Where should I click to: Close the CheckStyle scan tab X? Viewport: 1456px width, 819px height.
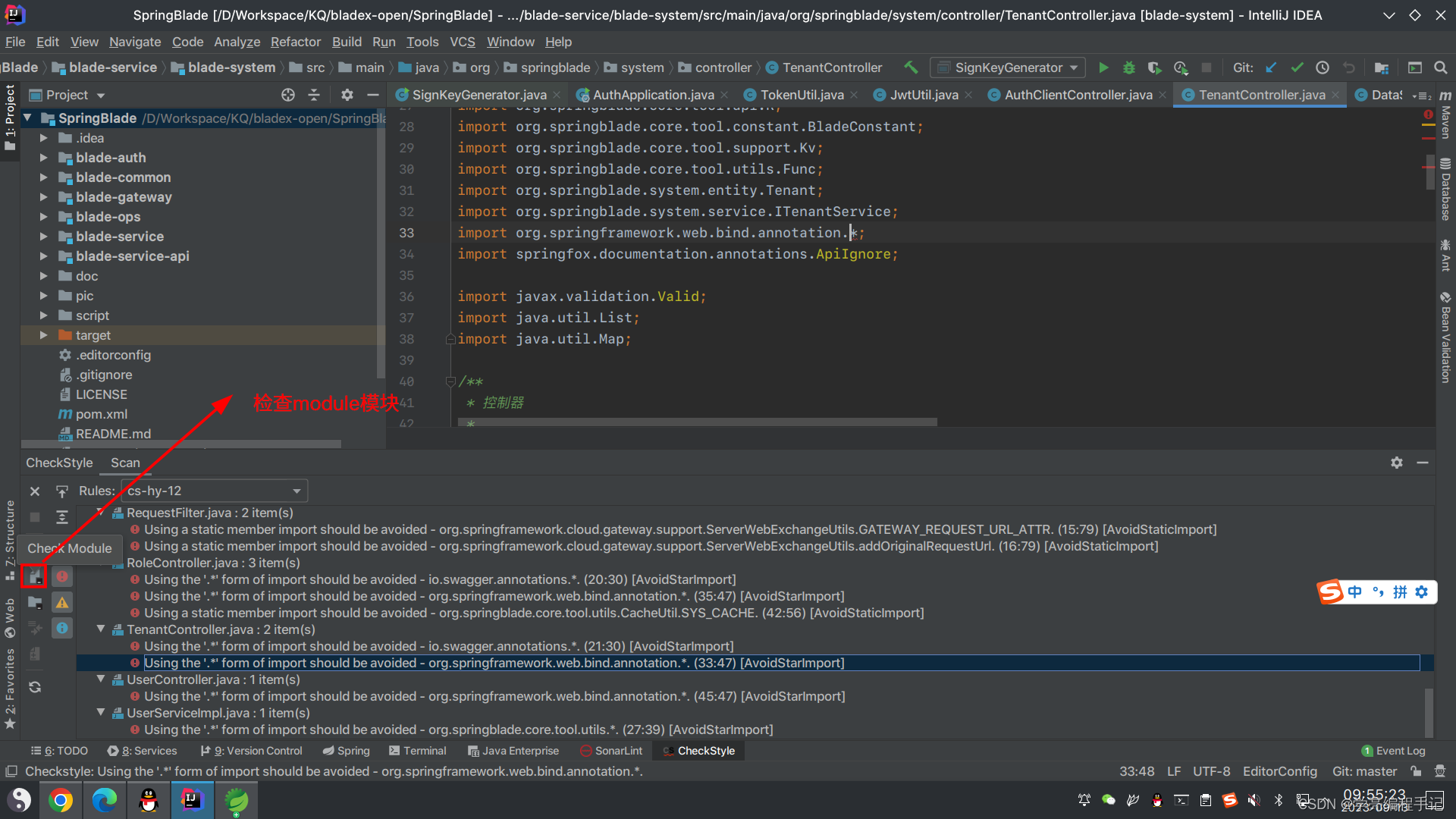coord(35,491)
